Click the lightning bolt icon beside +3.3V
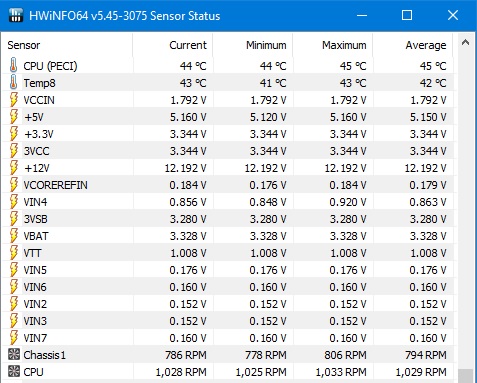The width and height of the screenshot is (477, 383). (x=14, y=134)
